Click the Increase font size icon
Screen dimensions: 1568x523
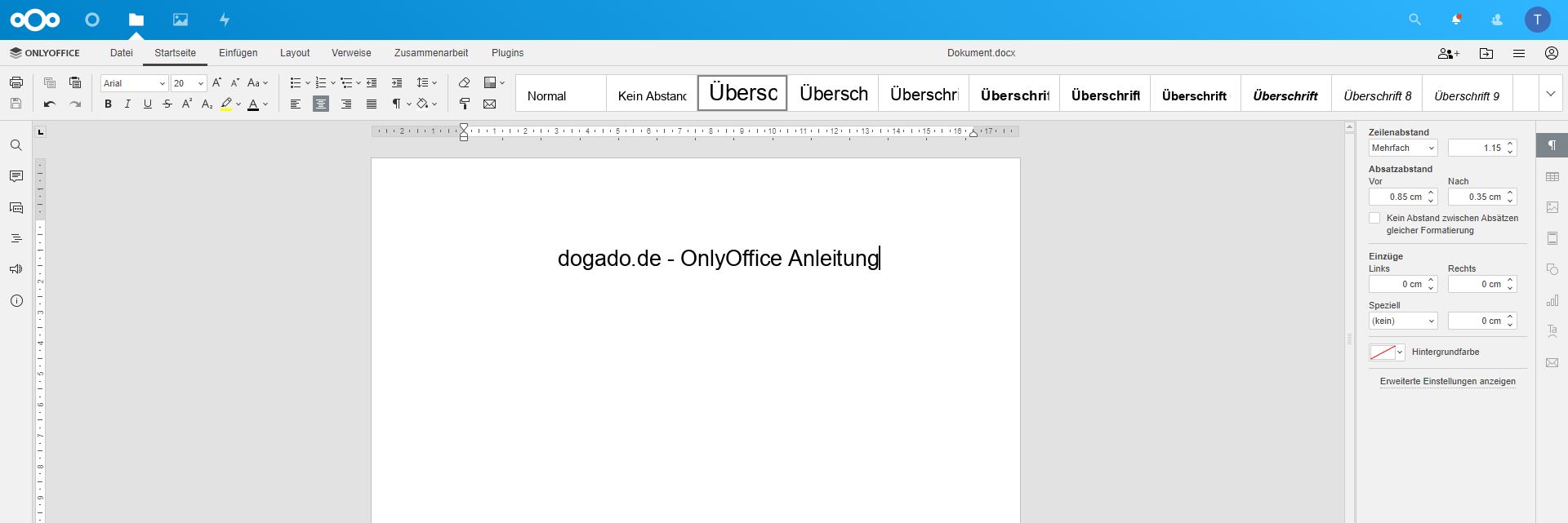tap(216, 82)
